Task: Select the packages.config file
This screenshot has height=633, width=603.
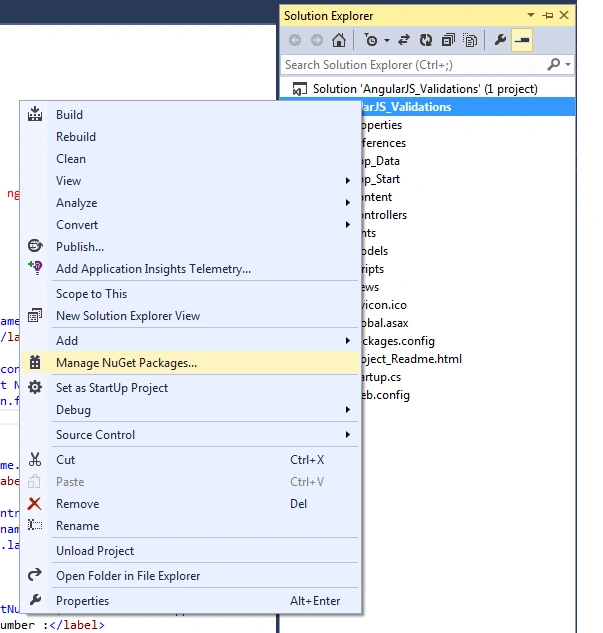Action: coord(398,341)
